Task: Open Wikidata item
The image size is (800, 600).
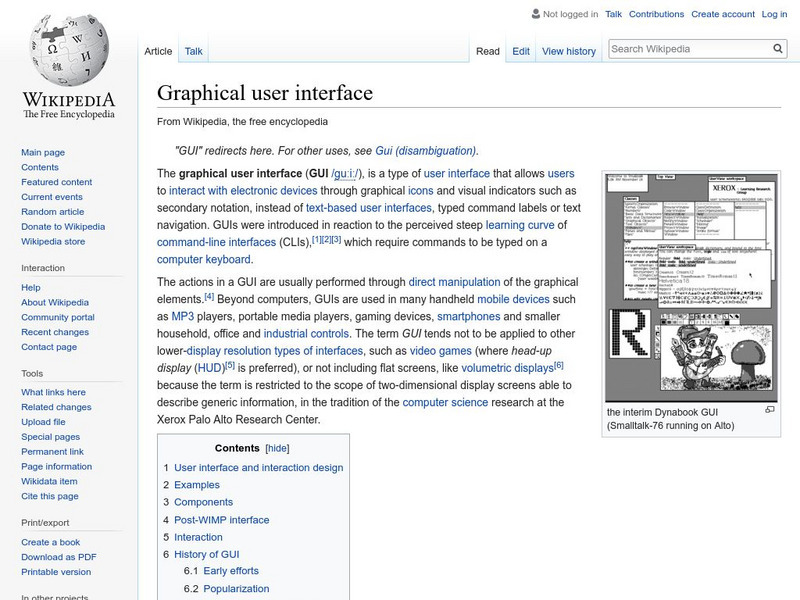Action: click(49, 481)
